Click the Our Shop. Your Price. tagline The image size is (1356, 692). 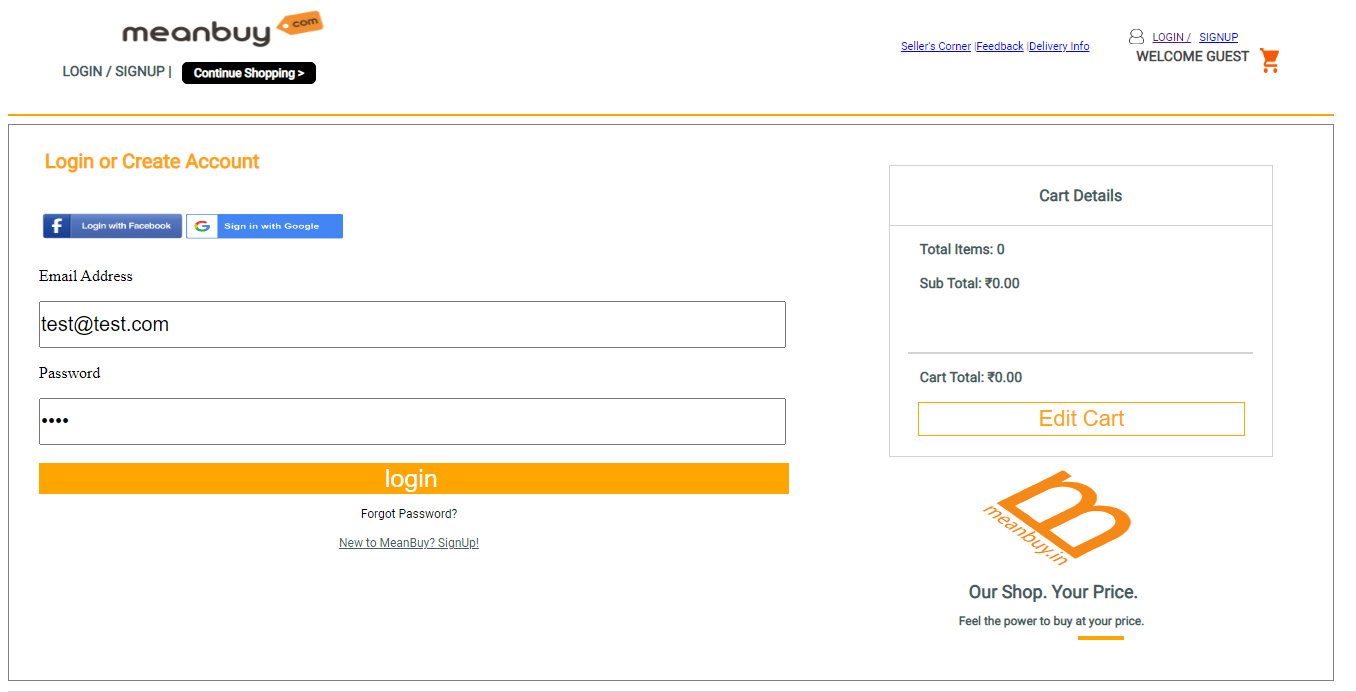click(1053, 592)
